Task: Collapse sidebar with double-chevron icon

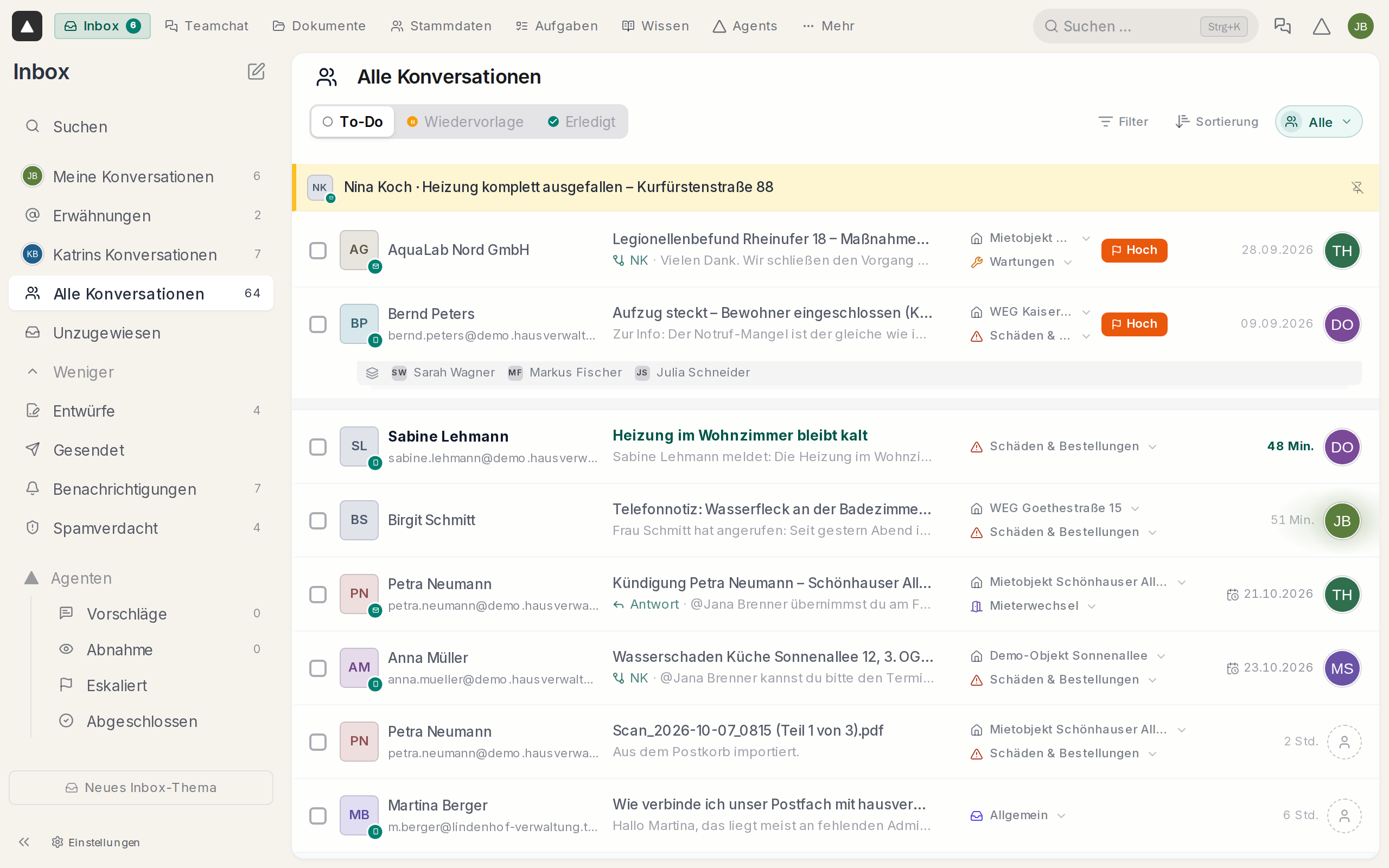Action: (x=24, y=841)
